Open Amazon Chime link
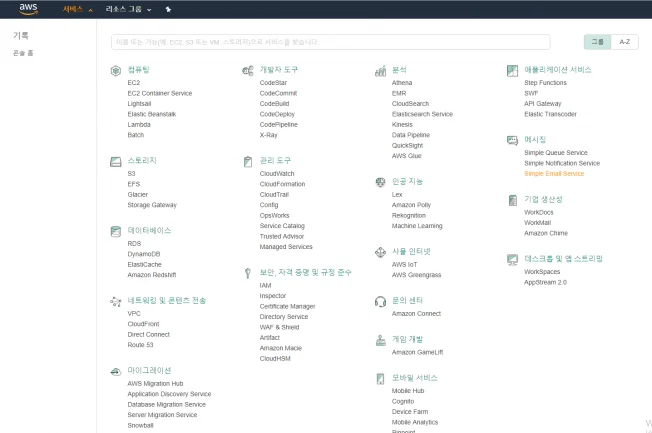Viewport: 652px width, 433px height. click(x=546, y=233)
